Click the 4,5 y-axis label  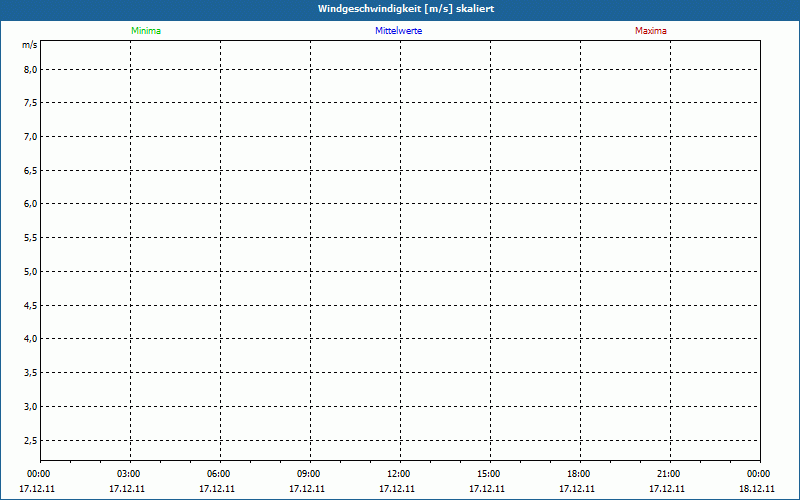click(31, 305)
